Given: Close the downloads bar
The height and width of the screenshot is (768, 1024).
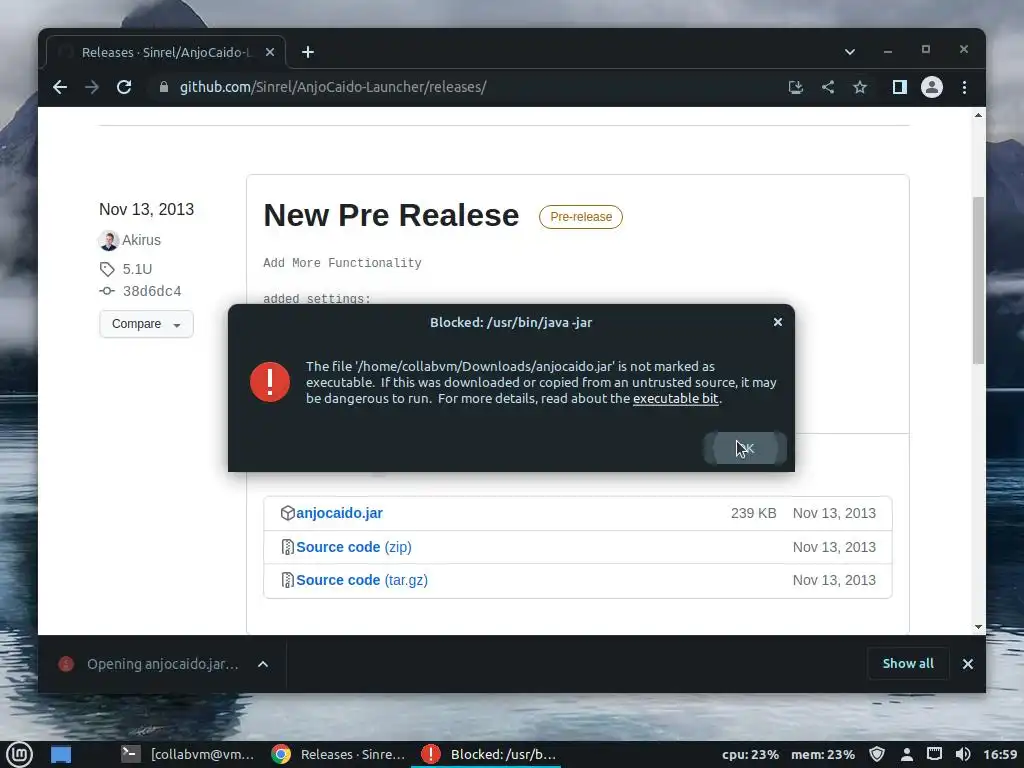Looking at the screenshot, I should (968, 664).
